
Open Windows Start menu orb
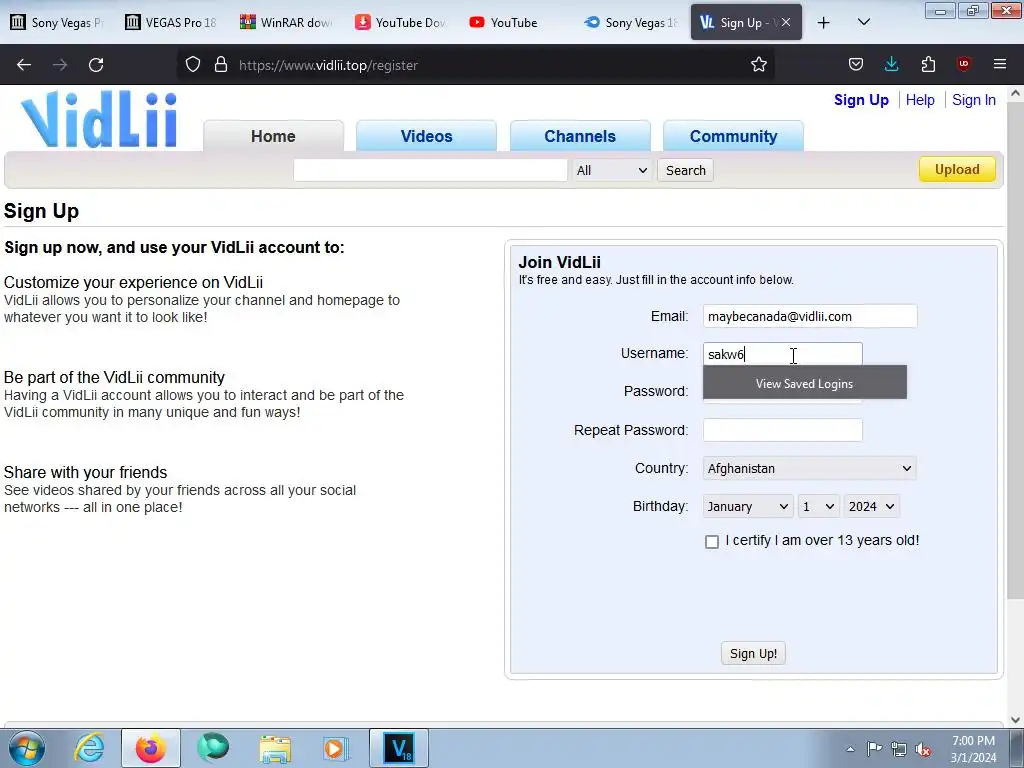click(x=27, y=748)
